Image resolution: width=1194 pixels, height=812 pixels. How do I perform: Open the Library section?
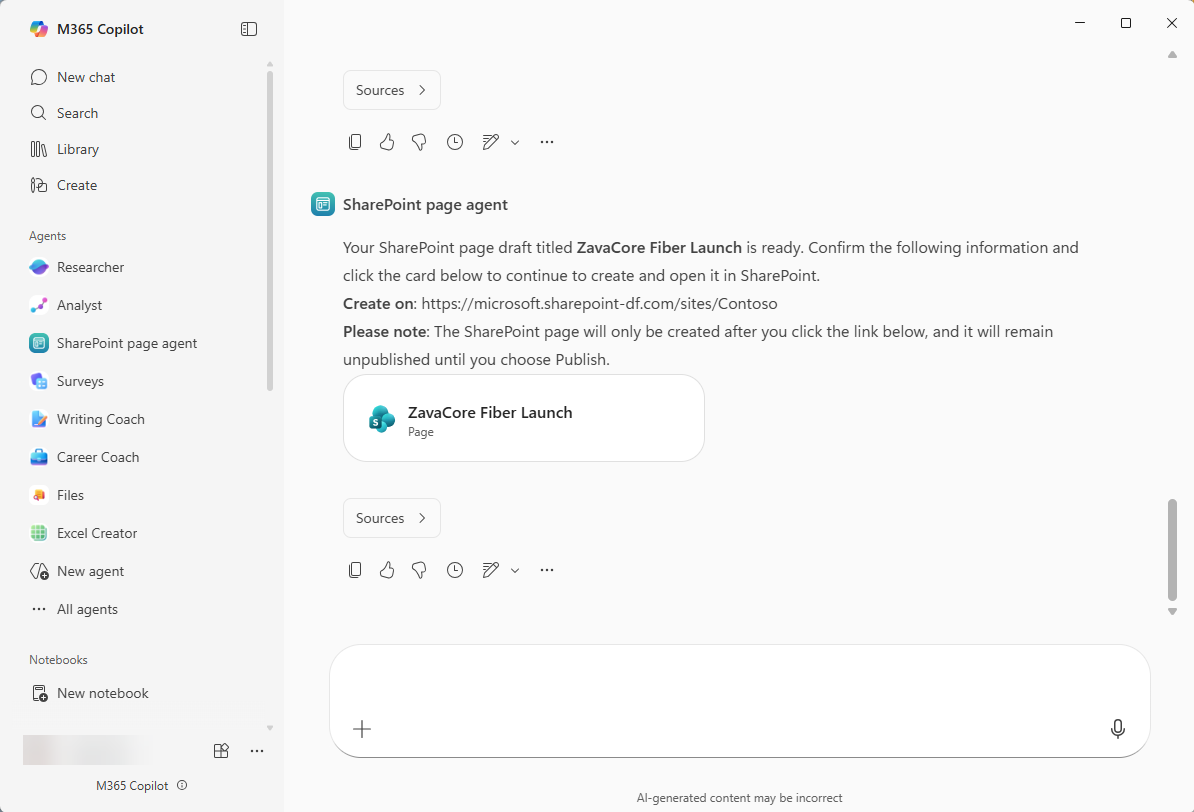coord(77,149)
